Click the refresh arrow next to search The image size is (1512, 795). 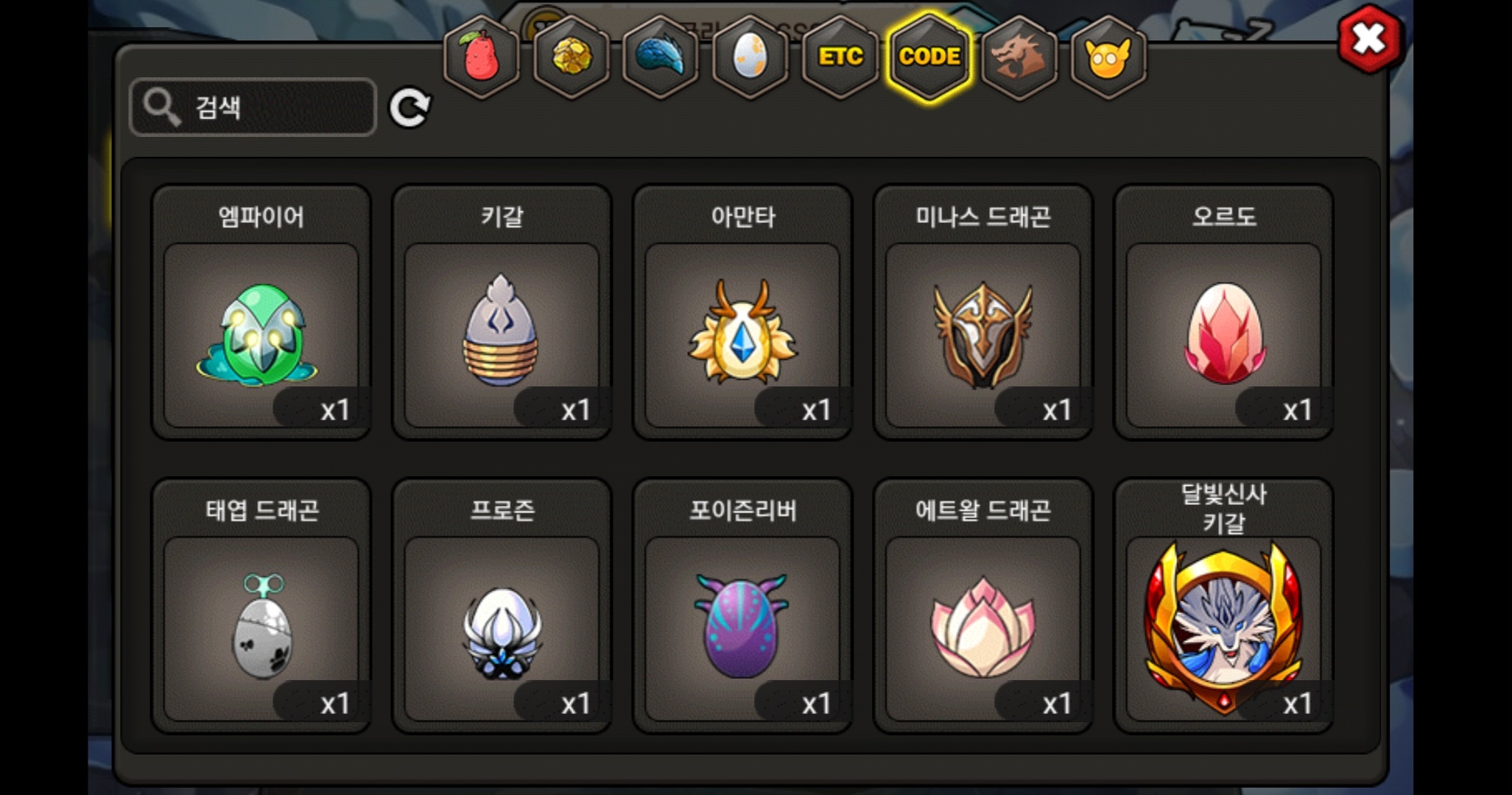409,108
